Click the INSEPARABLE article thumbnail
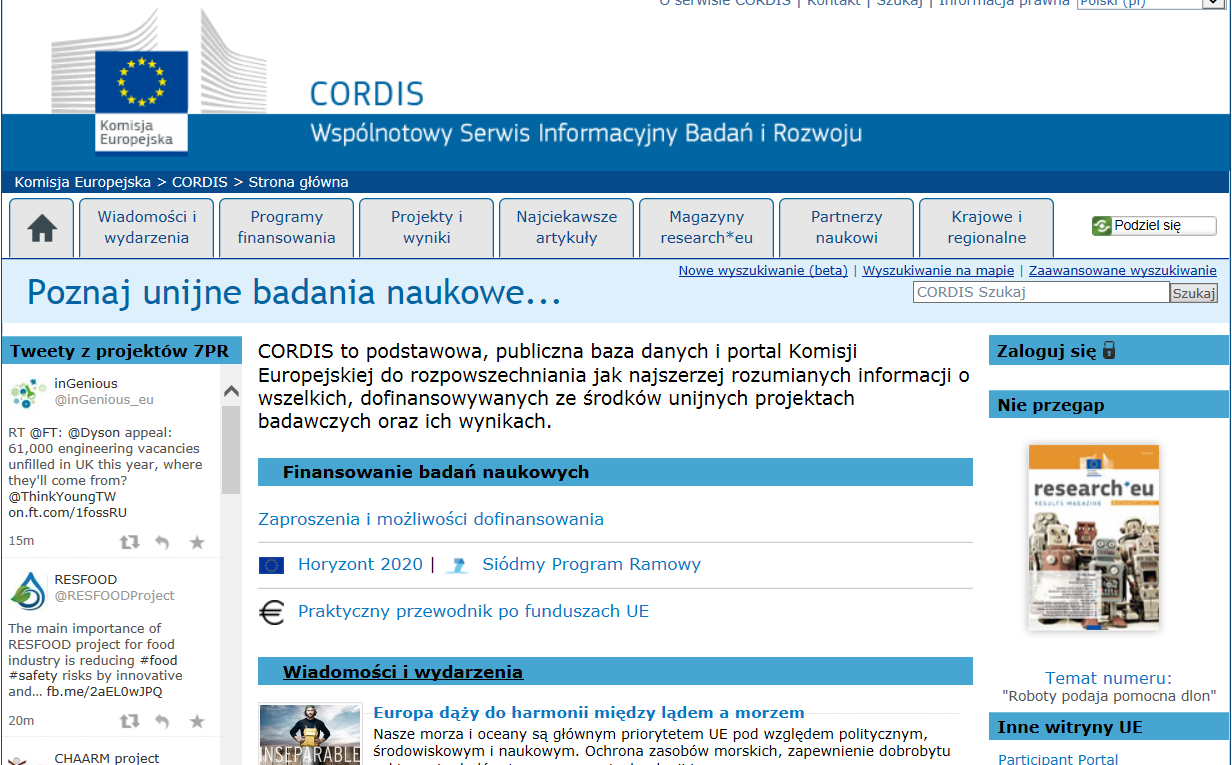The image size is (1232, 765). tap(309, 734)
